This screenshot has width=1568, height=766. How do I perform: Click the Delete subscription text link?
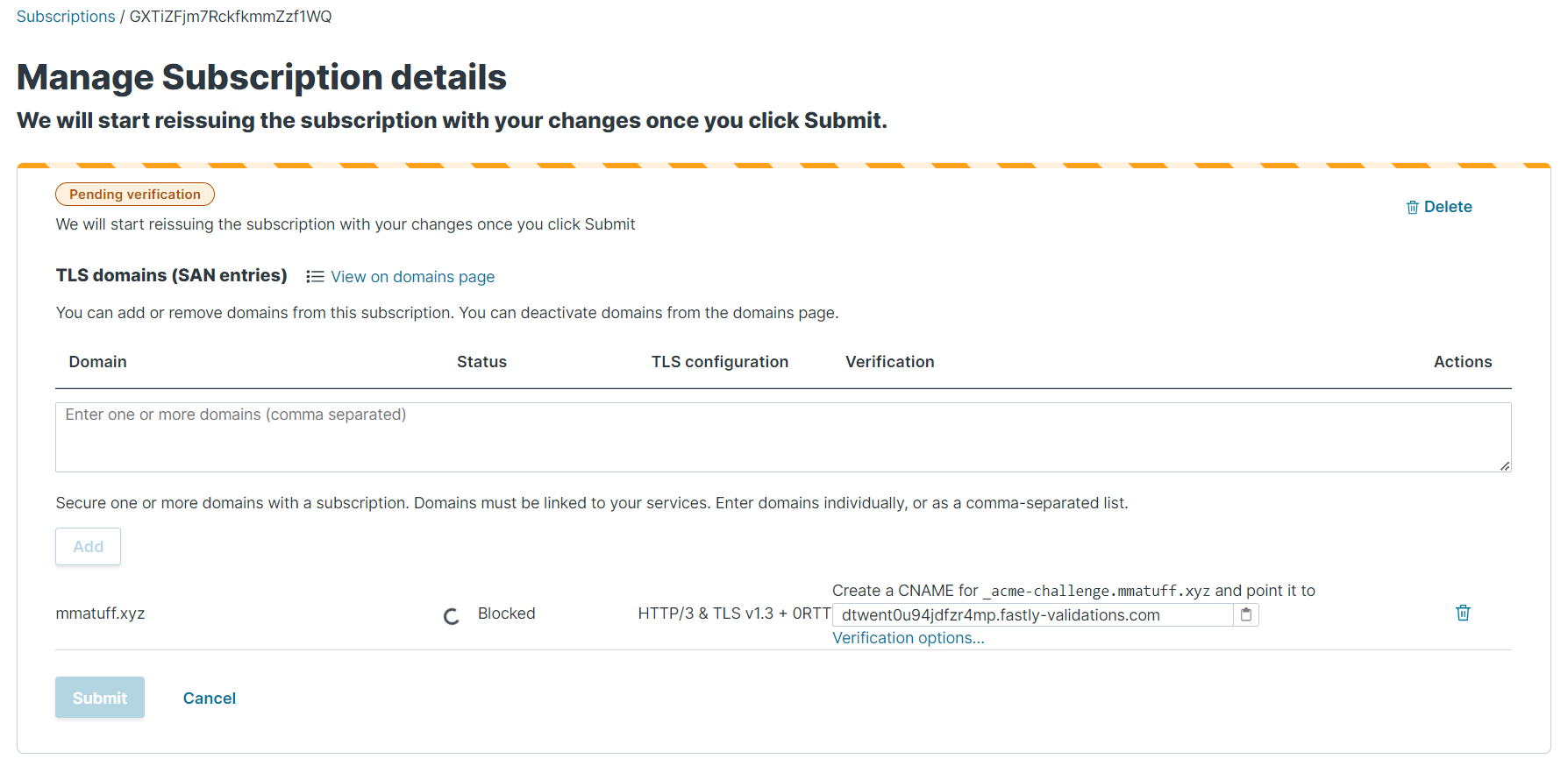1447,207
